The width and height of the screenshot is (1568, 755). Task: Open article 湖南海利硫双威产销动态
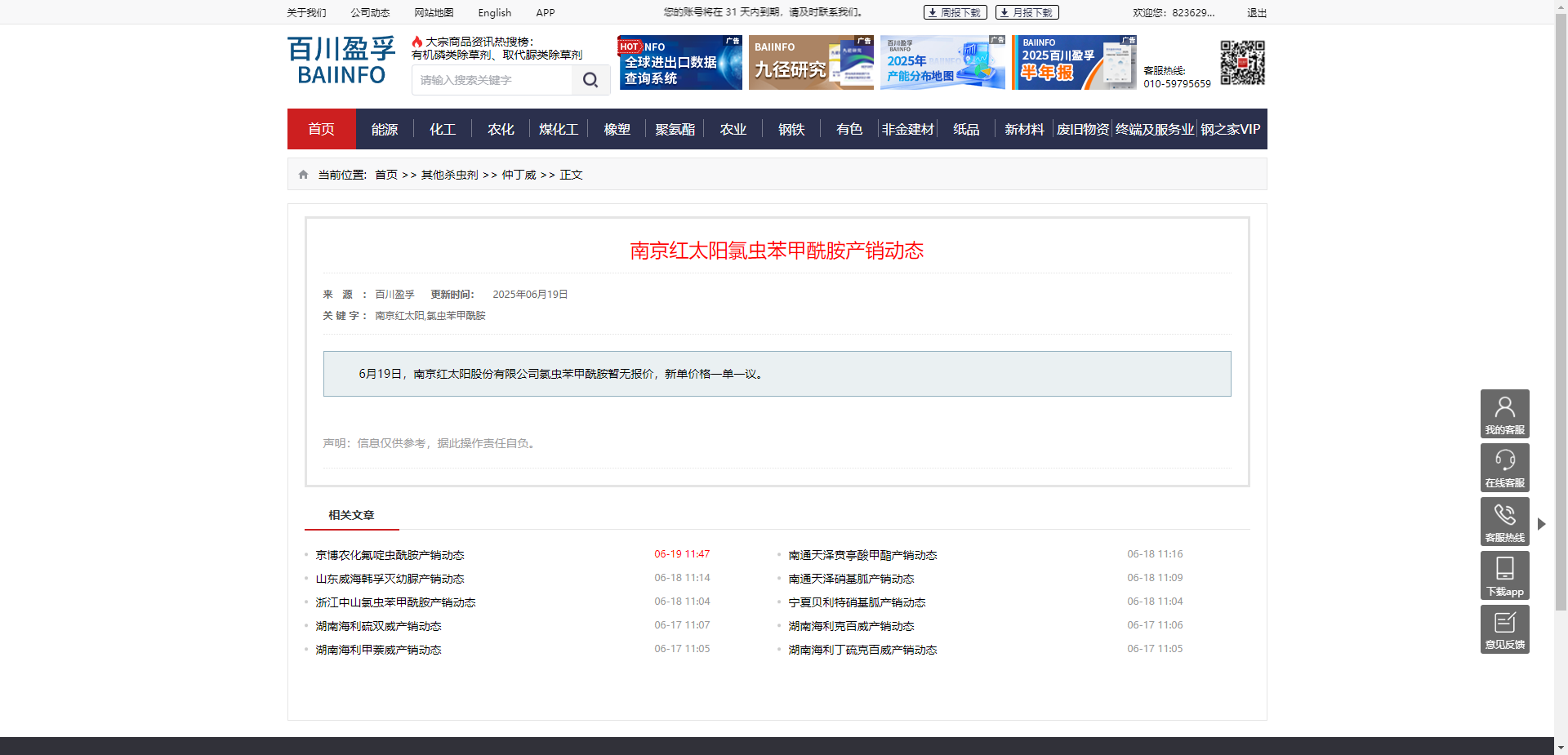click(x=378, y=626)
